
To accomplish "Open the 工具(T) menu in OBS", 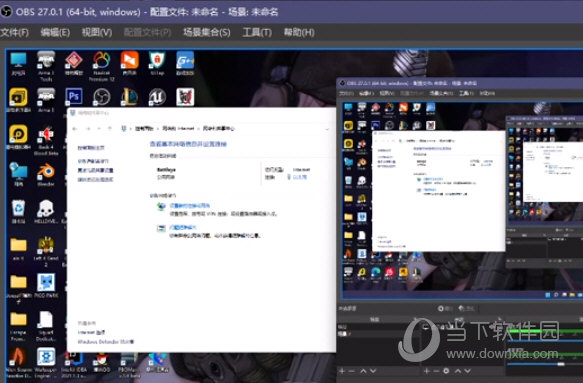I will tap(257, 32).
